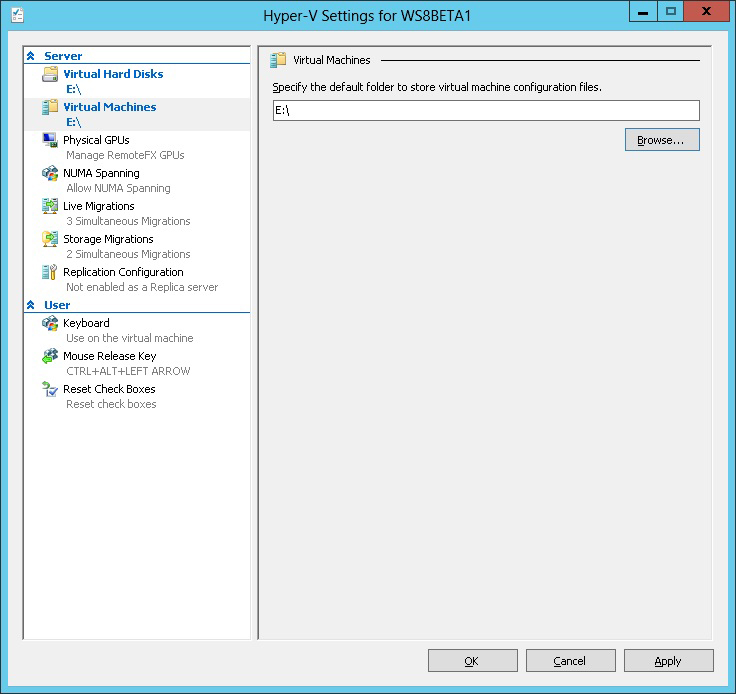Click the Virtual Machines header icon in right pane

coord(278,60)
